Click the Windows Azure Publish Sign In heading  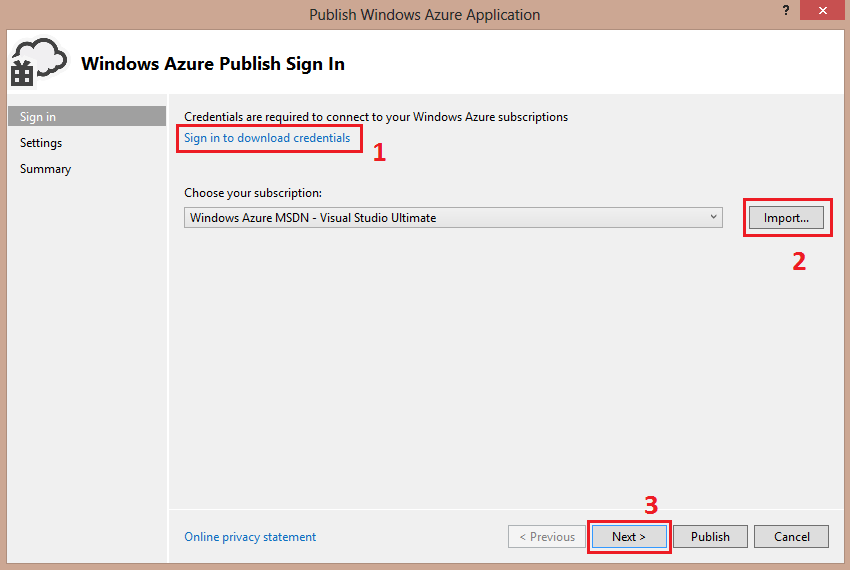point(212,63)
